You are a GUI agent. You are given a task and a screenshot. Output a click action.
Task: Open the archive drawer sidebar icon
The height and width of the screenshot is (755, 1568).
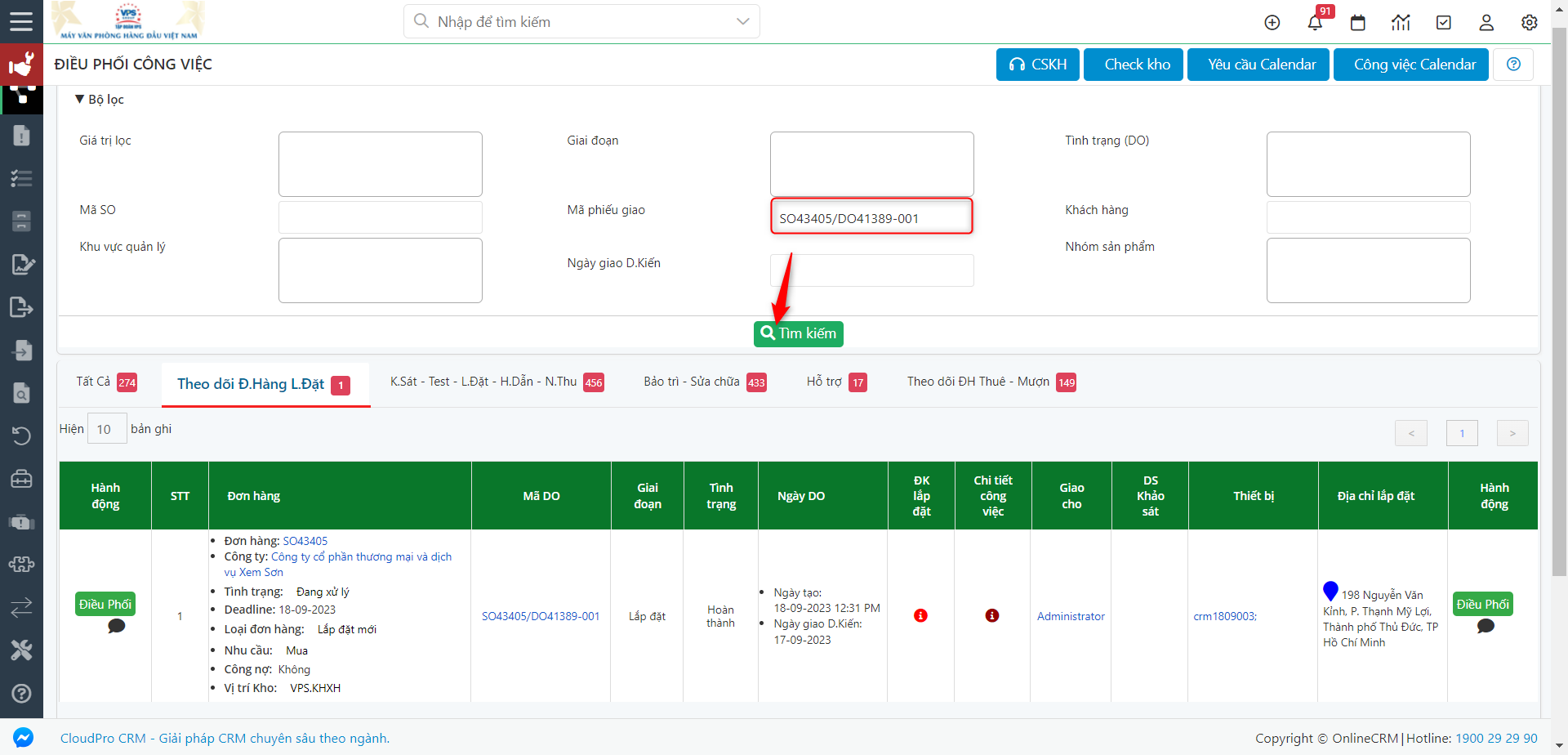tap(21, 221)
